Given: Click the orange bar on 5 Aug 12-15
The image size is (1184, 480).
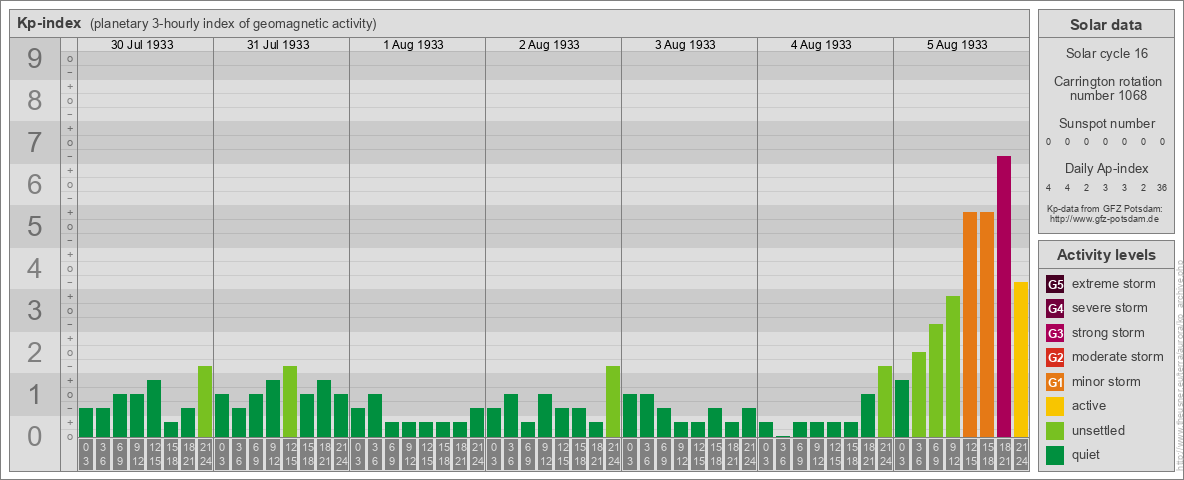Looking at the screenshot, I should (x=970, y=325).
